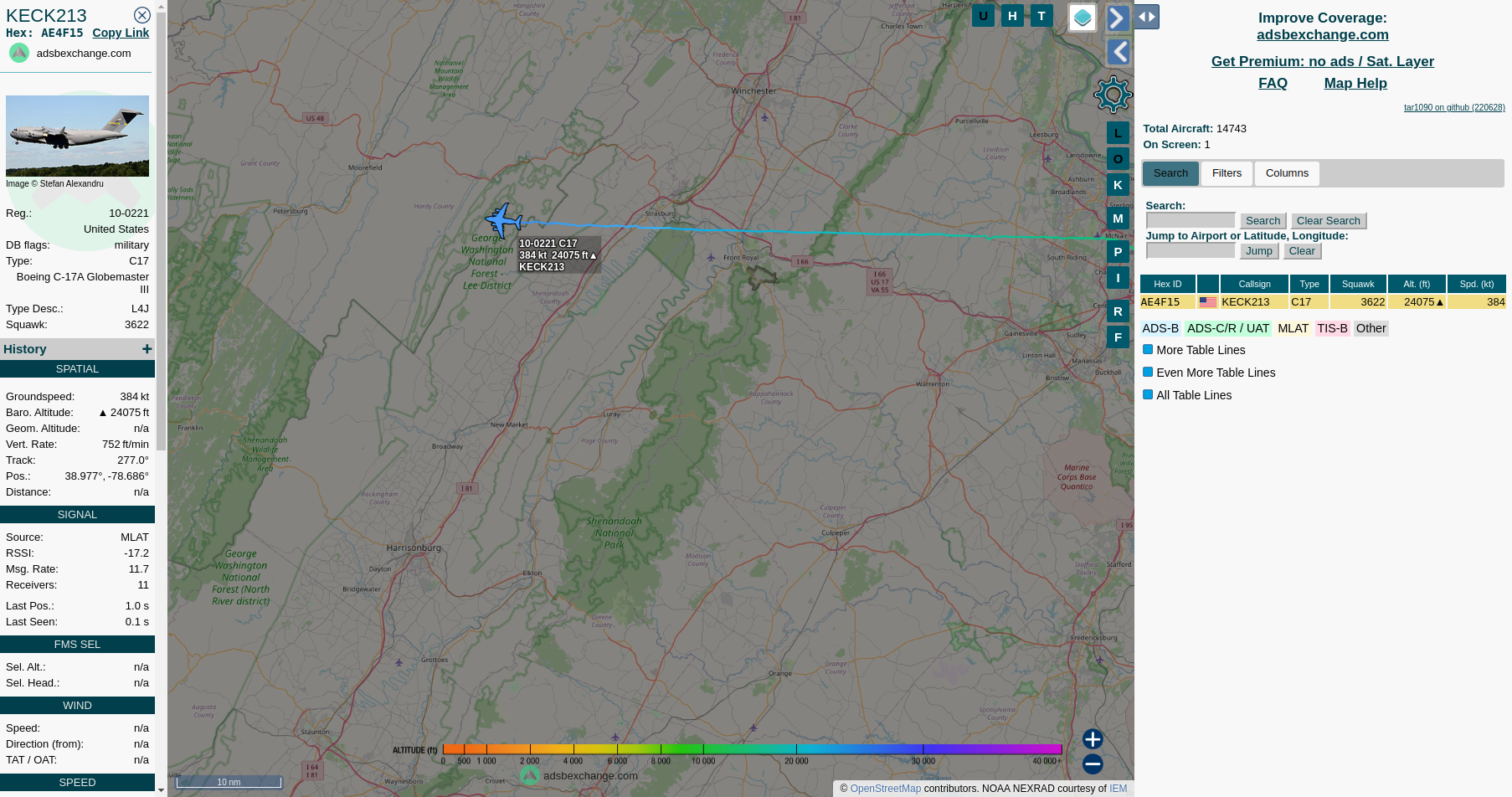The image size is (1512, 797).
Task: Sort table by Squawk column
Action: pyautogui.click(x=1358, y=284)
